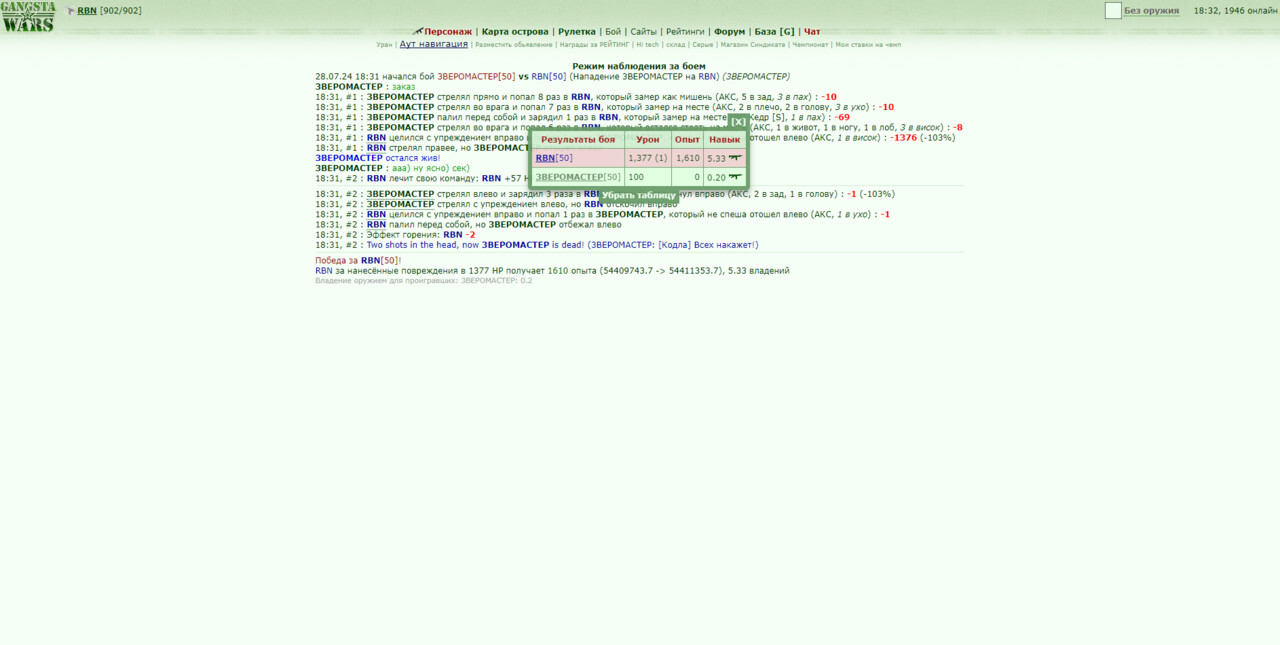Open Магазин Синдиката link
Image resolution: width=1280 pixels, height=645 pixels.
(x=753, y=45)
